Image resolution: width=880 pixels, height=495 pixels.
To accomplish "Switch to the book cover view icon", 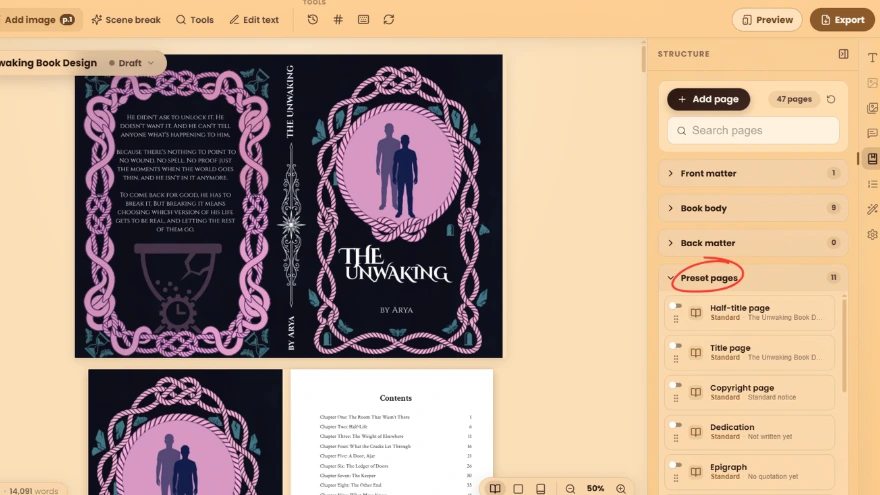I will coord(540,489).
